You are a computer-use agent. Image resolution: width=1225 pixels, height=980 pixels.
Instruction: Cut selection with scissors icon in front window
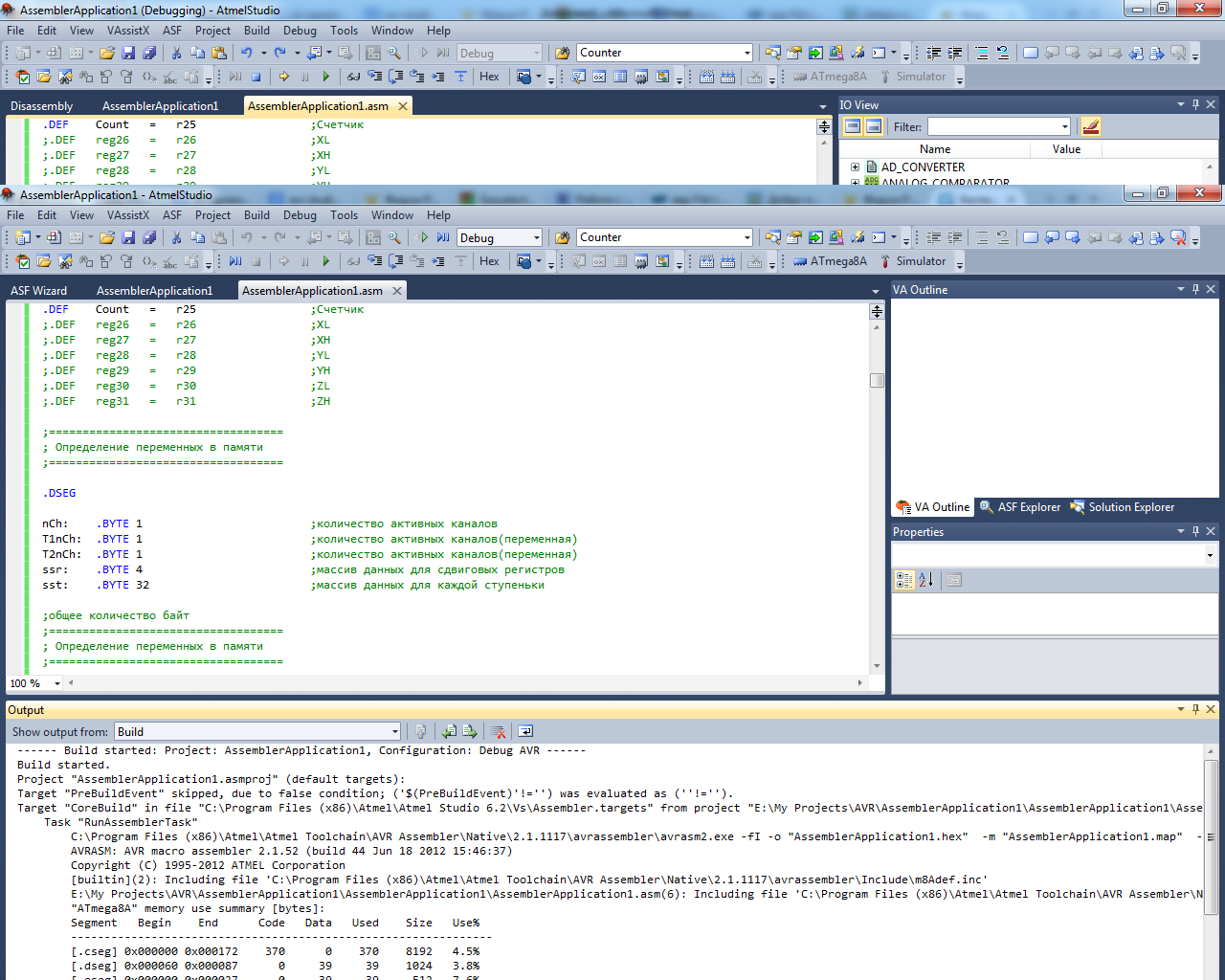(x=176, y=237)
